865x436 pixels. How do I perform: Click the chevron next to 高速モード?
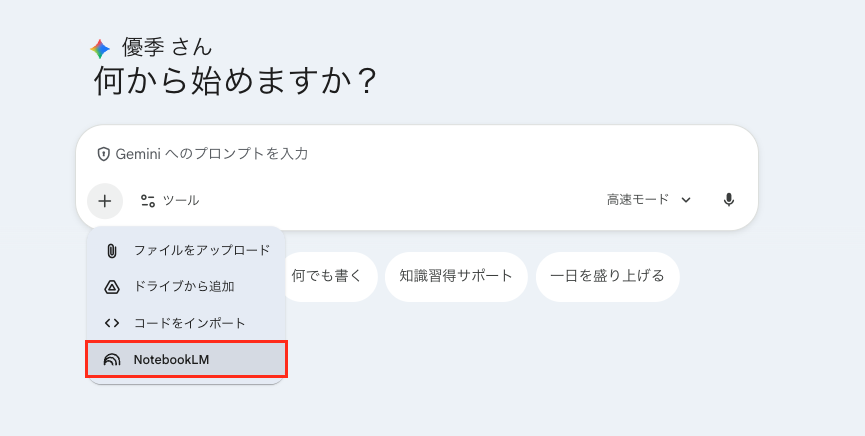[686, 200]
